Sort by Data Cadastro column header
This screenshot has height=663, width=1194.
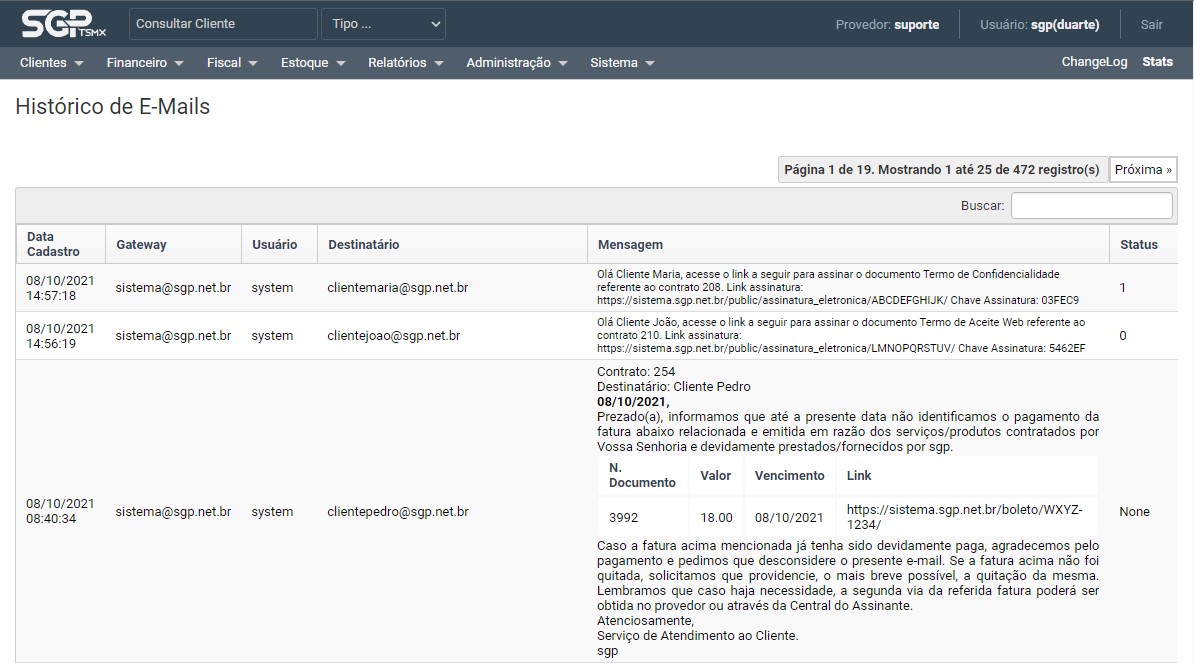pyautogui.click(x=53, y=244)
